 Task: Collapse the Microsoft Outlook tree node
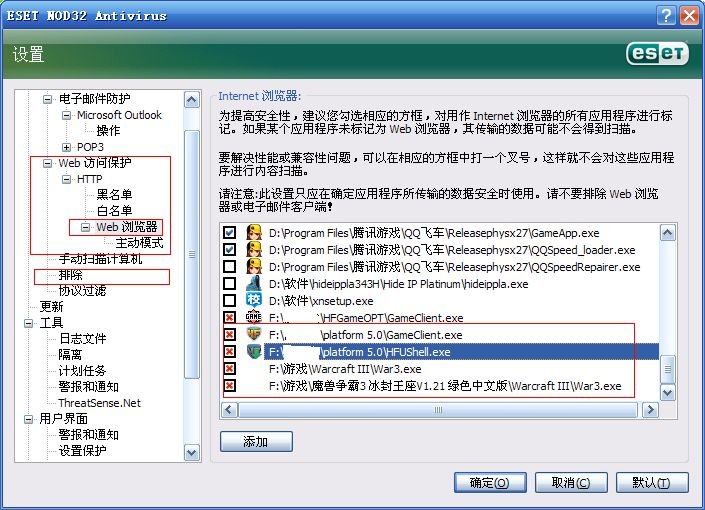[66, 115]
